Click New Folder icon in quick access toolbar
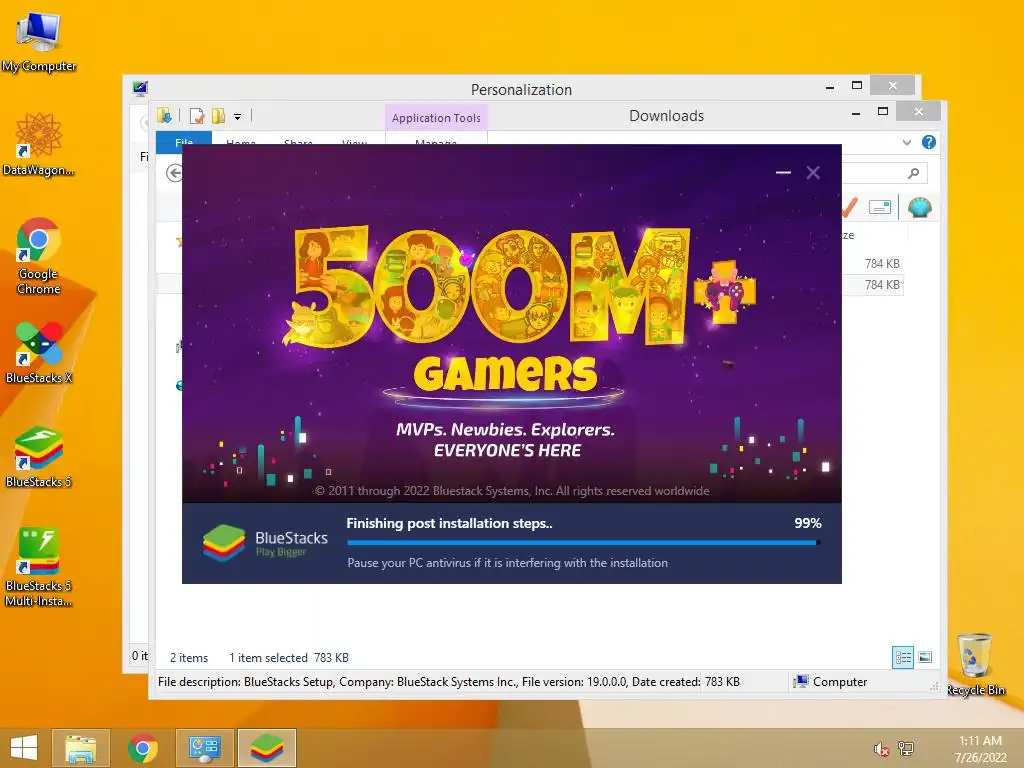The image size is (1024, 768). (219, 116)
